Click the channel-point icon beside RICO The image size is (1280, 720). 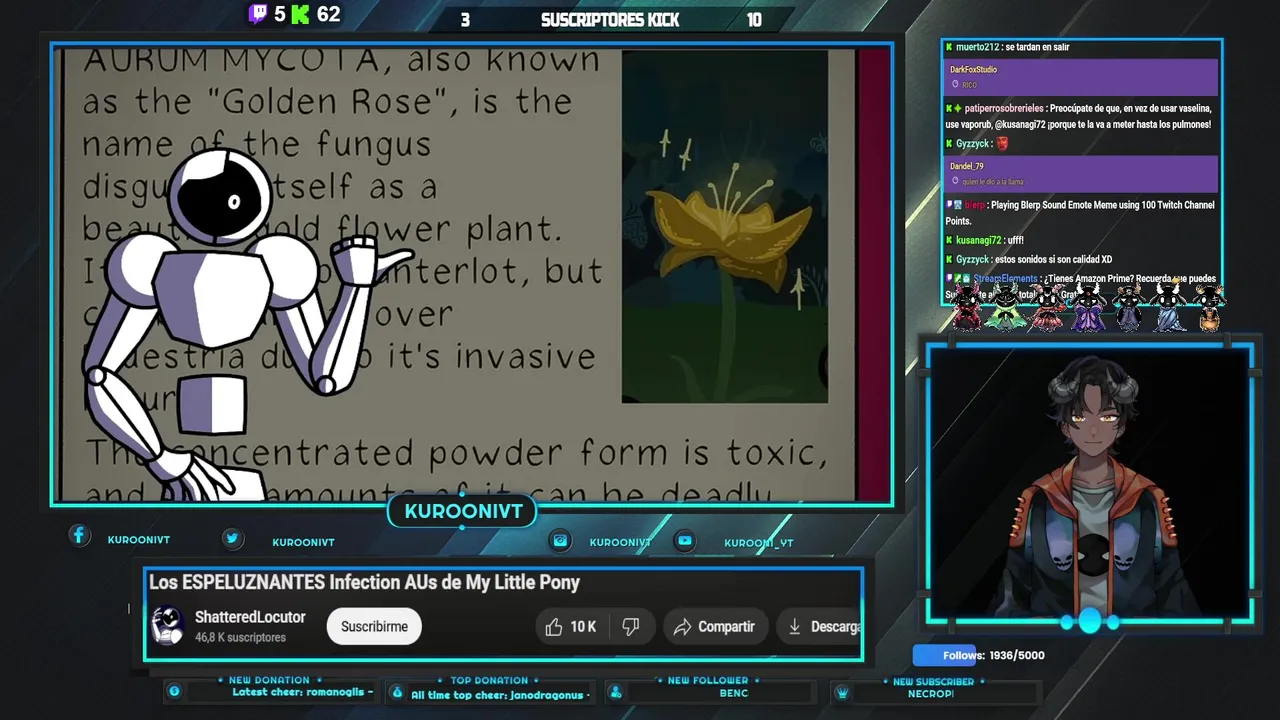click(x=956, y=85)
